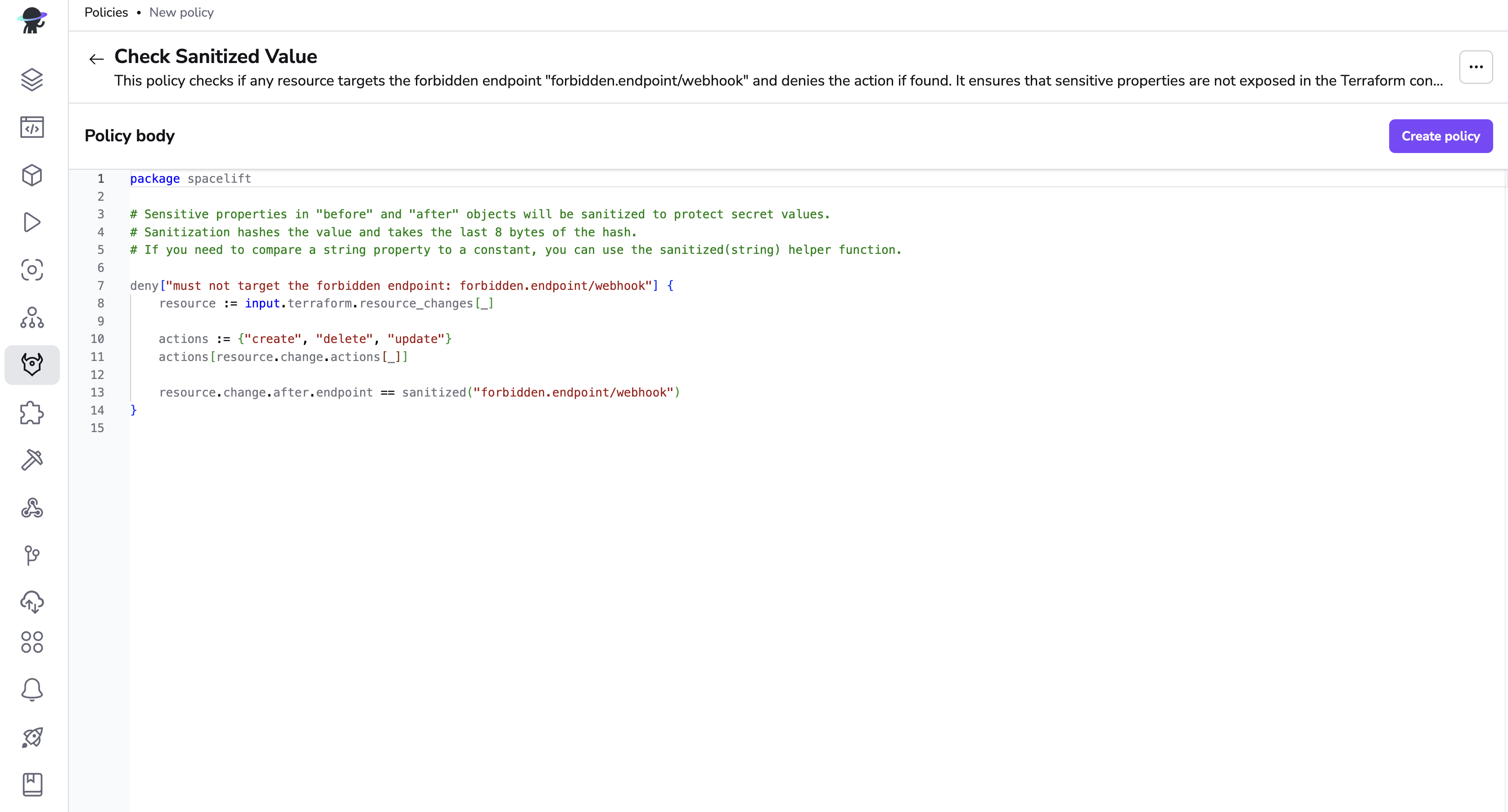
Task: Open the Blueprints code window icon
Action: coord(32,127)
